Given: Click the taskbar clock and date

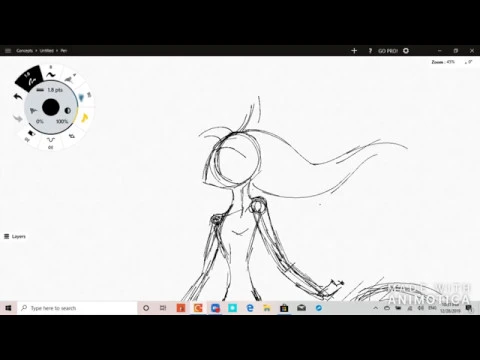Looking at the screenshot, I should [450, 308].
